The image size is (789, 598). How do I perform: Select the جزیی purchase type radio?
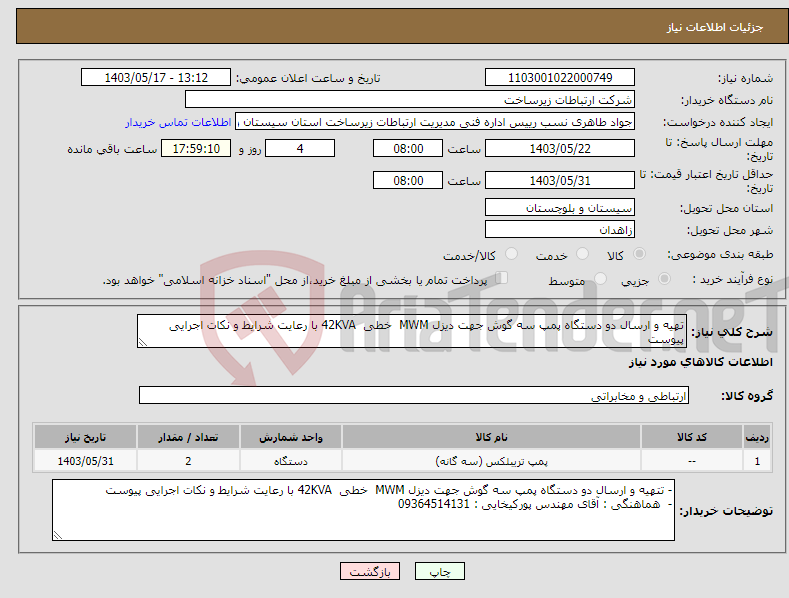664,278
